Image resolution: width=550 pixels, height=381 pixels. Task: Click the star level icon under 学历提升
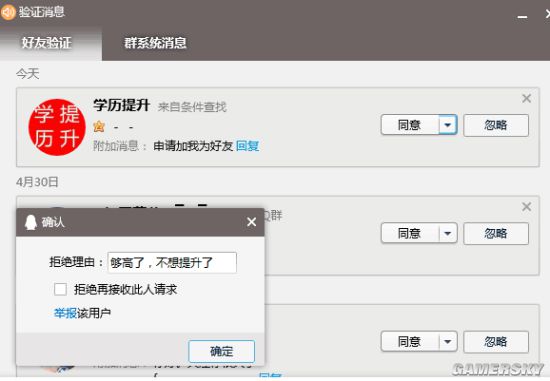pyautogui.click(x=99, y=126)
